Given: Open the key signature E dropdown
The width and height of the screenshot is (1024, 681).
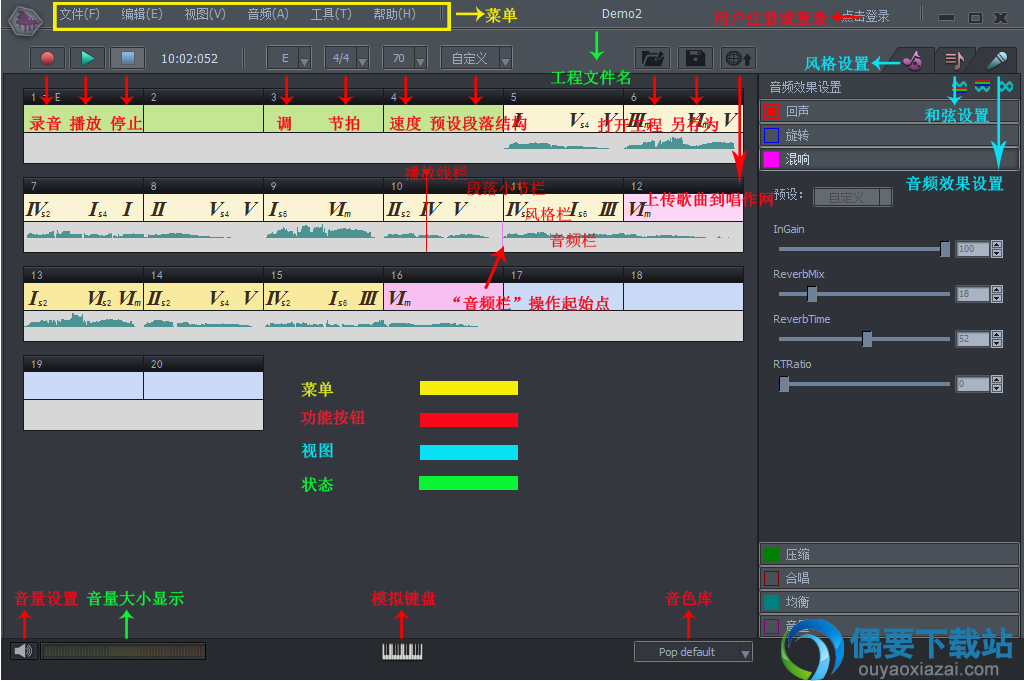Looking at the screenshot, I should pos(289,58).
